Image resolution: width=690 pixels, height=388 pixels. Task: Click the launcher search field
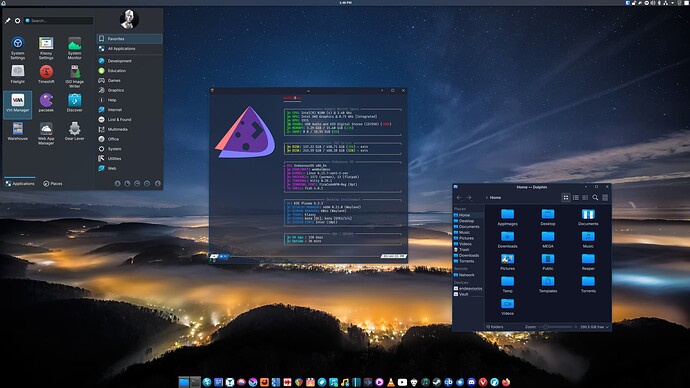point(59,21)
